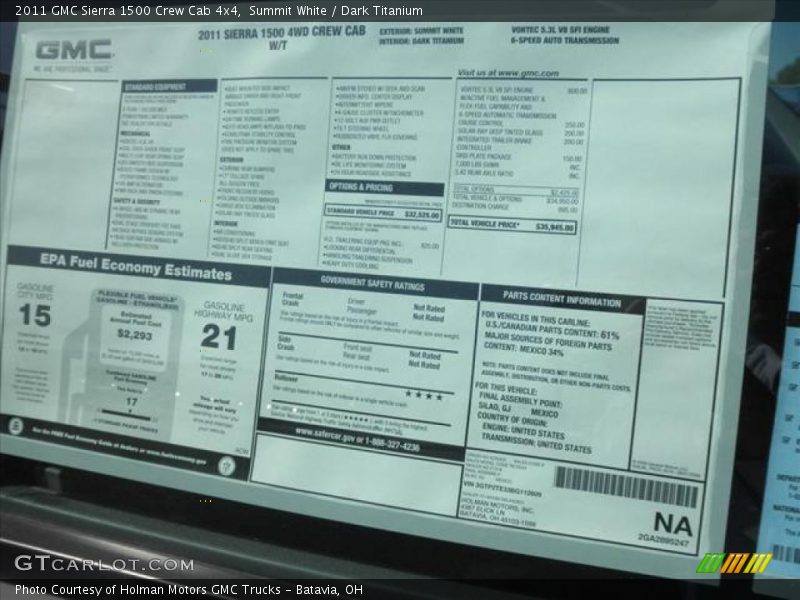The width and height of the screenshot is (800, 600).
Task: Select 'Not Rated' for side crash front seat
Action: pyautogui.click(x=424, y=355)
